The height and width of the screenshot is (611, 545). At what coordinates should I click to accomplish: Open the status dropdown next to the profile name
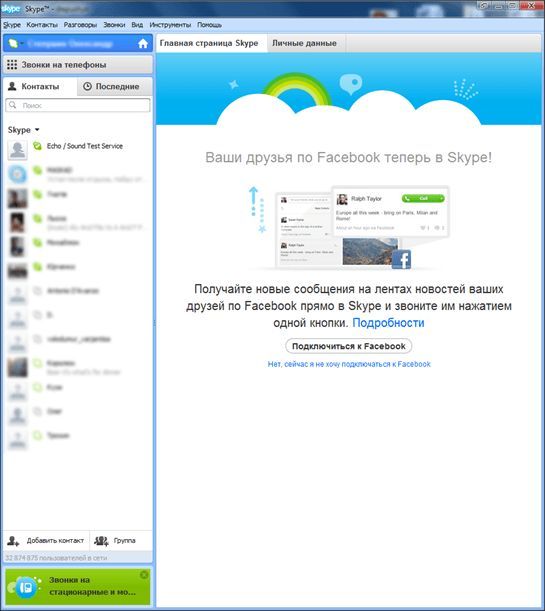22,44
